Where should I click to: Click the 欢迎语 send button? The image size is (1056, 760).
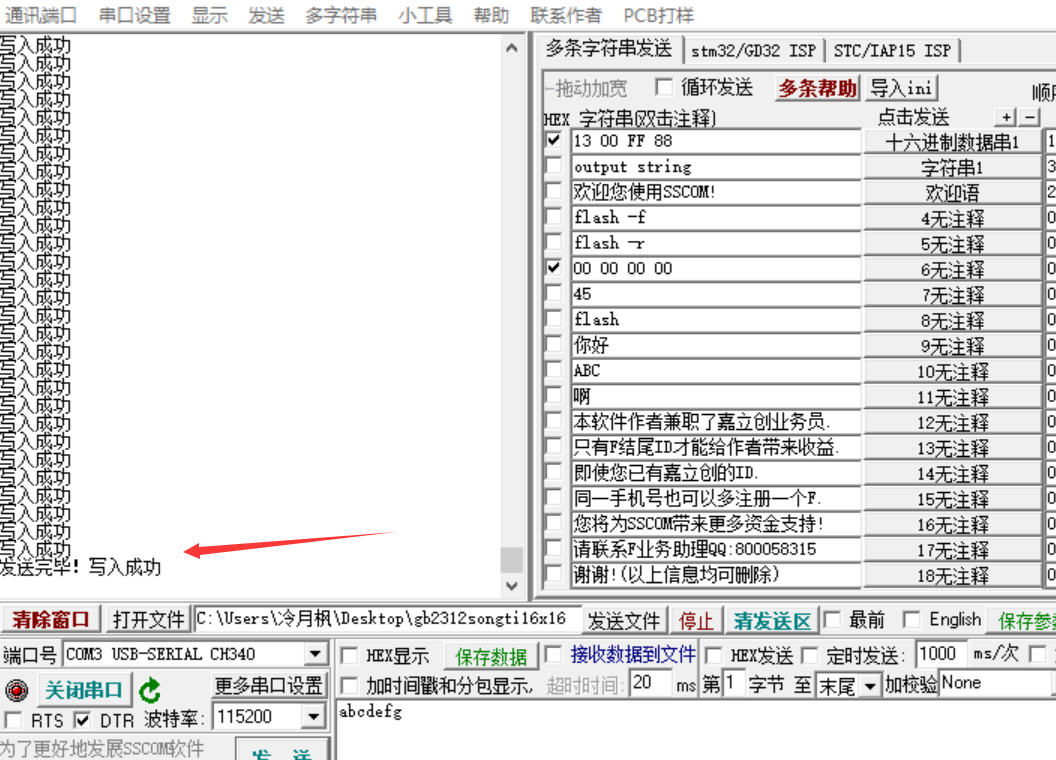point(952,193)
